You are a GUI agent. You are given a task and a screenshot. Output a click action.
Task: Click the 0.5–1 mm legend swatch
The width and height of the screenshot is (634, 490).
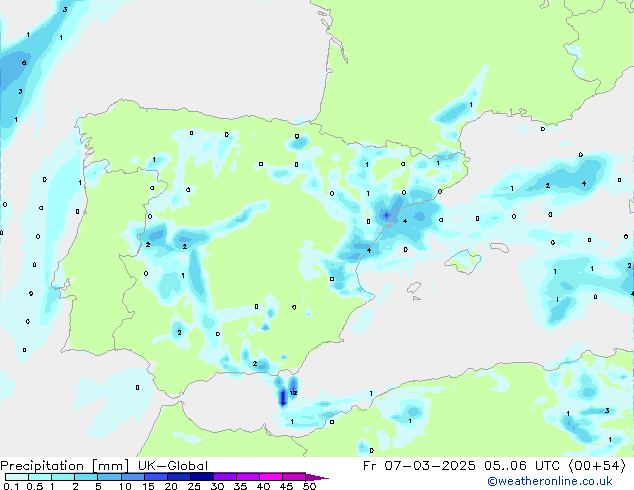coord(40,477)
